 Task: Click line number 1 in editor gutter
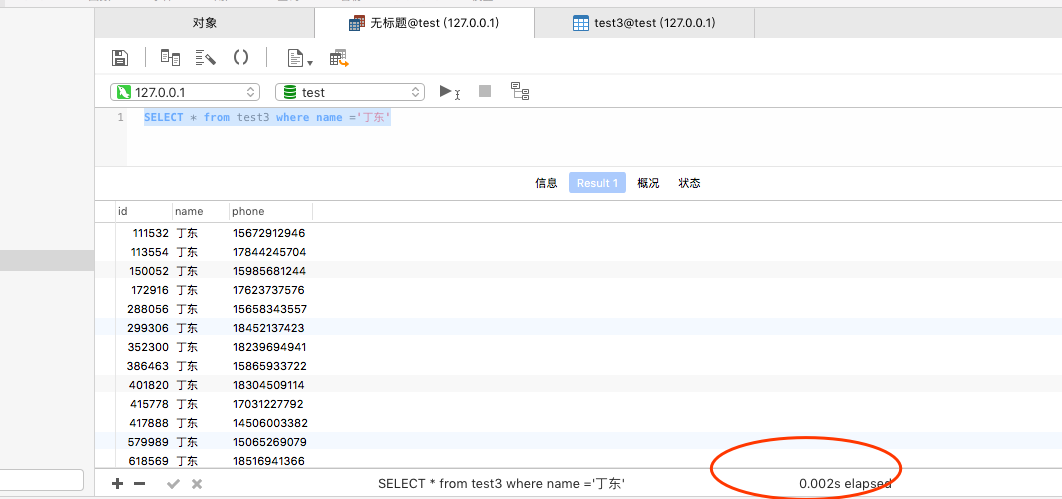[121, 117]
